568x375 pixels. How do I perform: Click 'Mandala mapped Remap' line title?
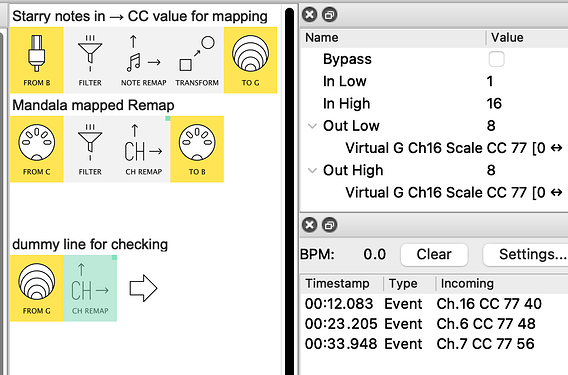tap(93, 105)
